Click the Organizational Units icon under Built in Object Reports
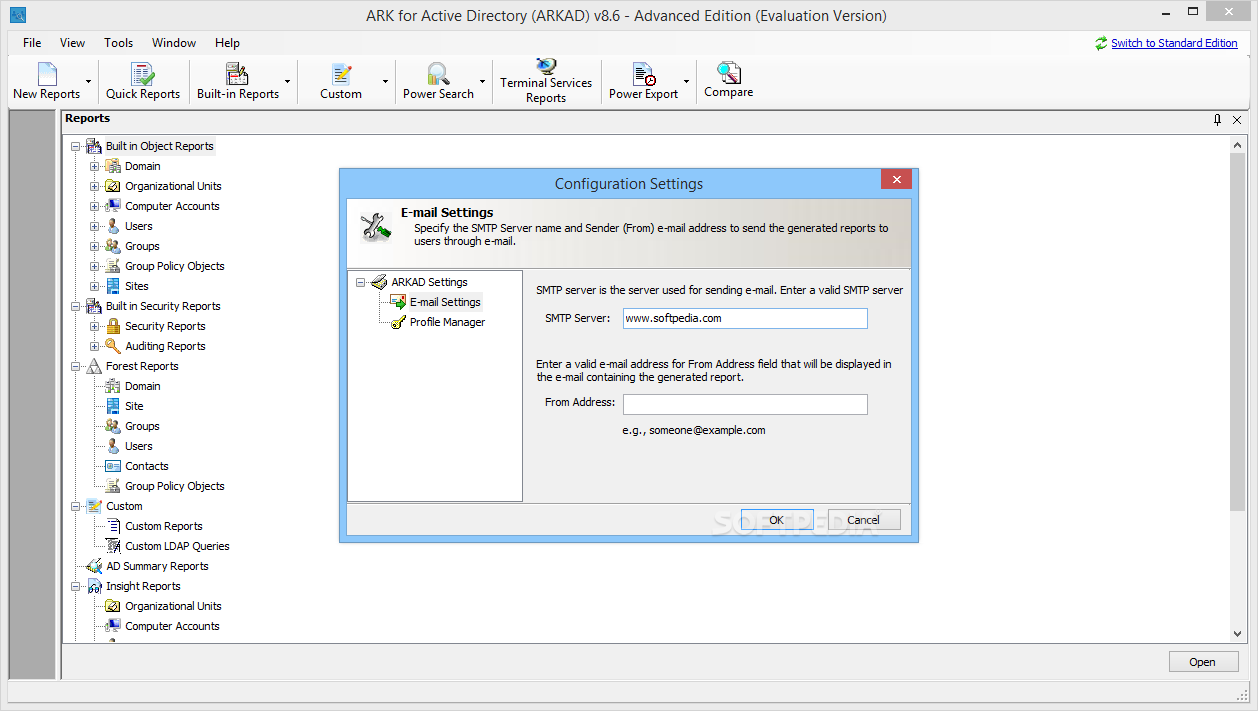This screenshot has width=1258, height=711. [x=113, y=186]
